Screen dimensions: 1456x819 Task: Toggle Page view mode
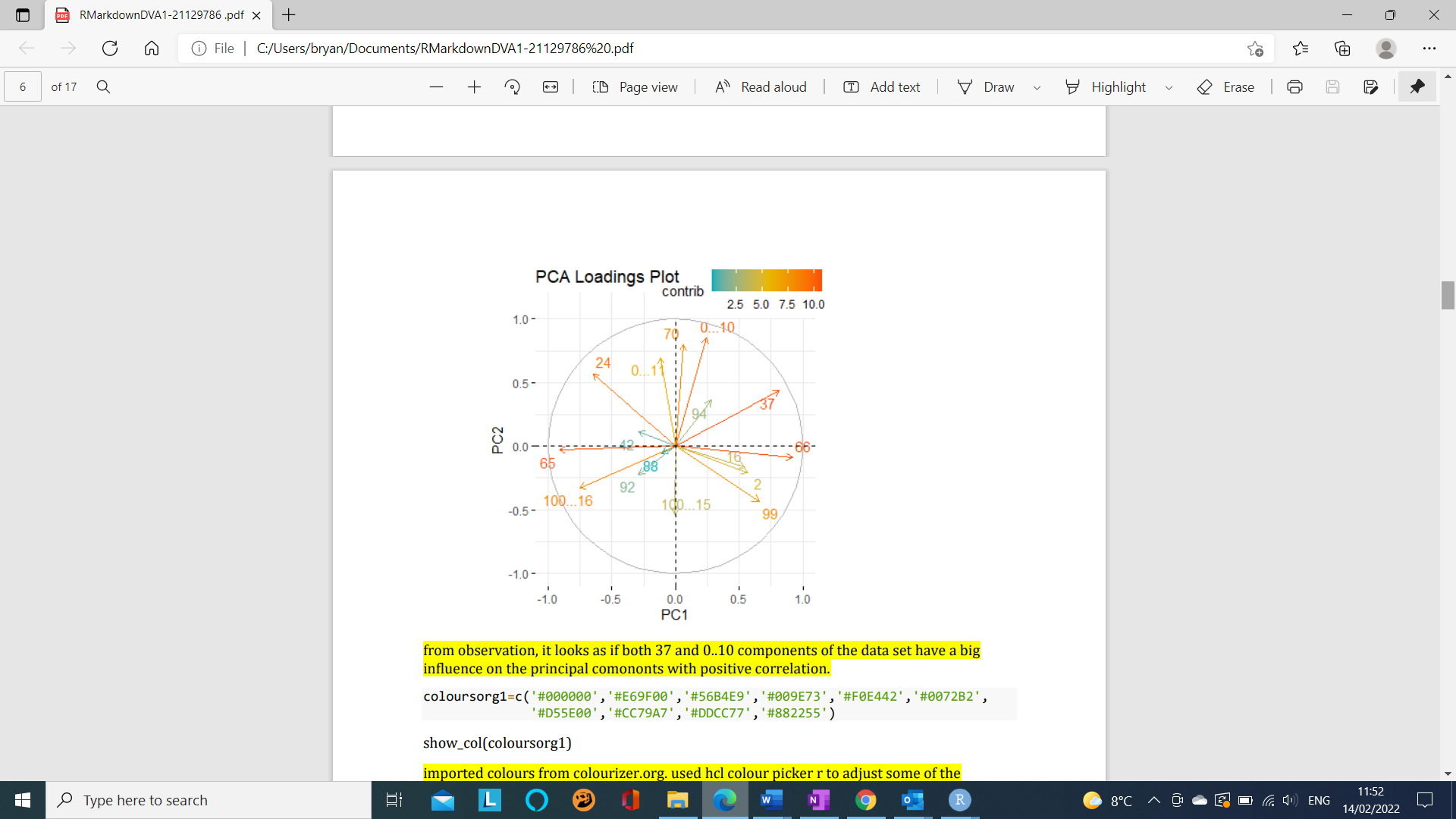click(635, 86)
